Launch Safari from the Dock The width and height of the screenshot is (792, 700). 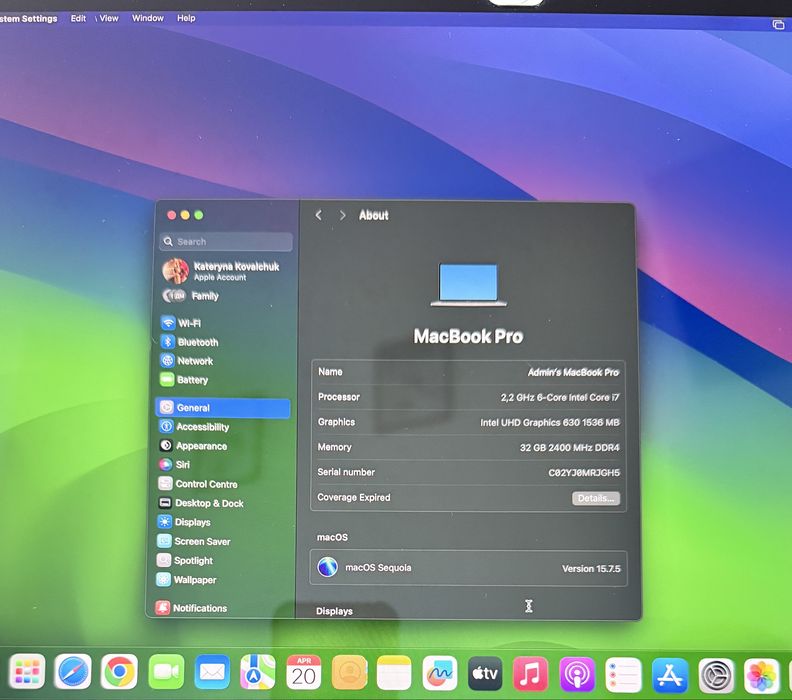[x=73, y=672]
